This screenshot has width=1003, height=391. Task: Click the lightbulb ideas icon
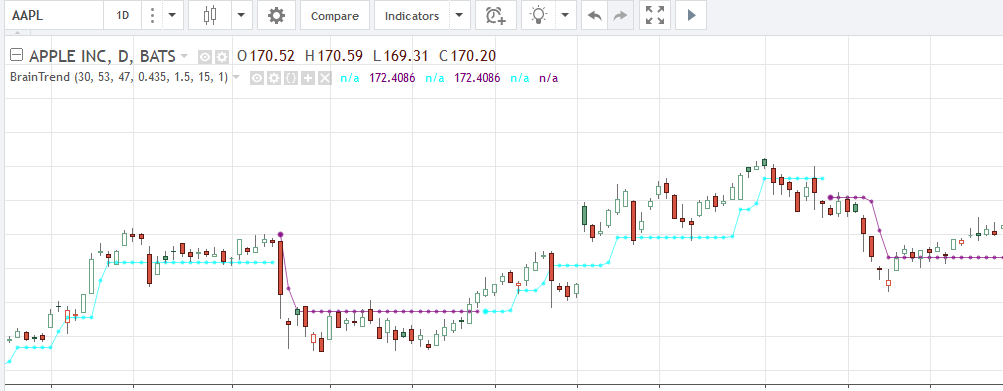pos(539,15)
